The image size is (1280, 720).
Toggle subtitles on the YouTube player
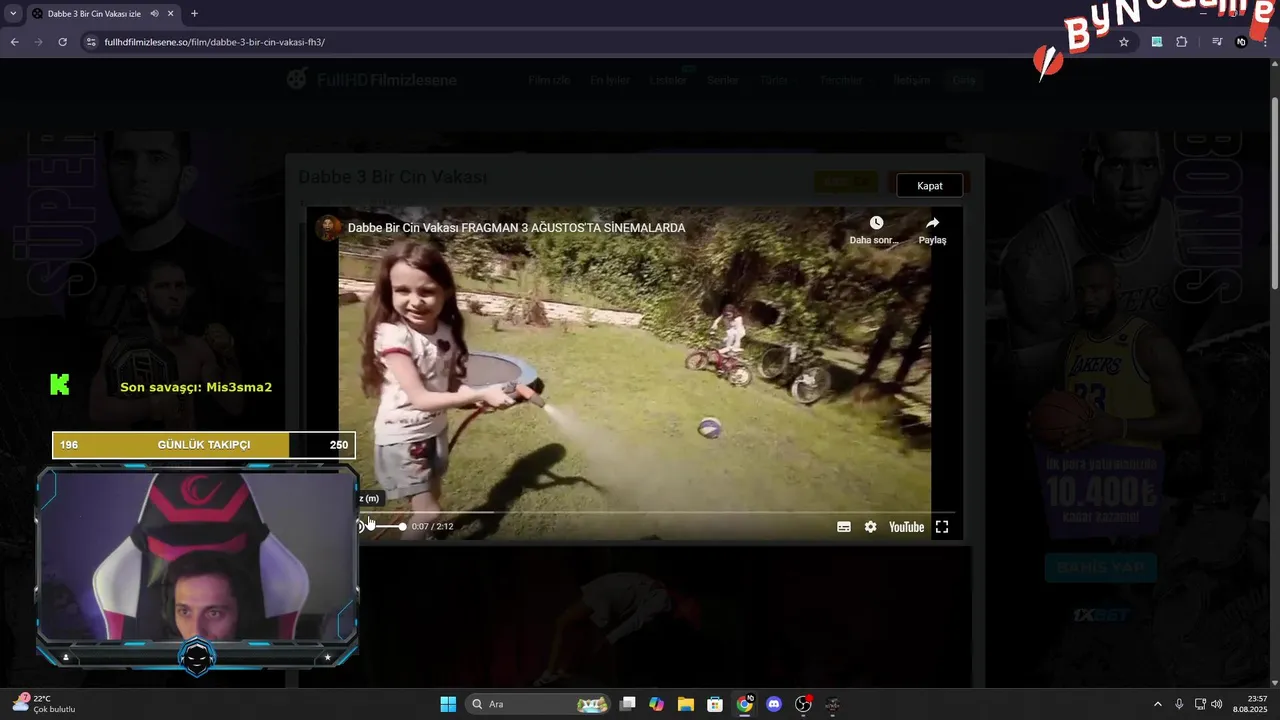point(844,527)
